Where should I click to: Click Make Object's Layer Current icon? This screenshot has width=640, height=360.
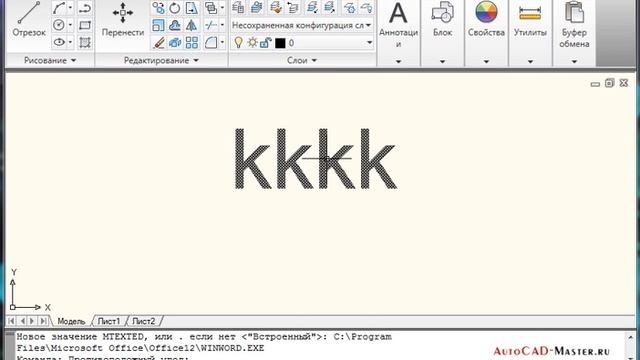pyautogui.click(x=276, y=7)
